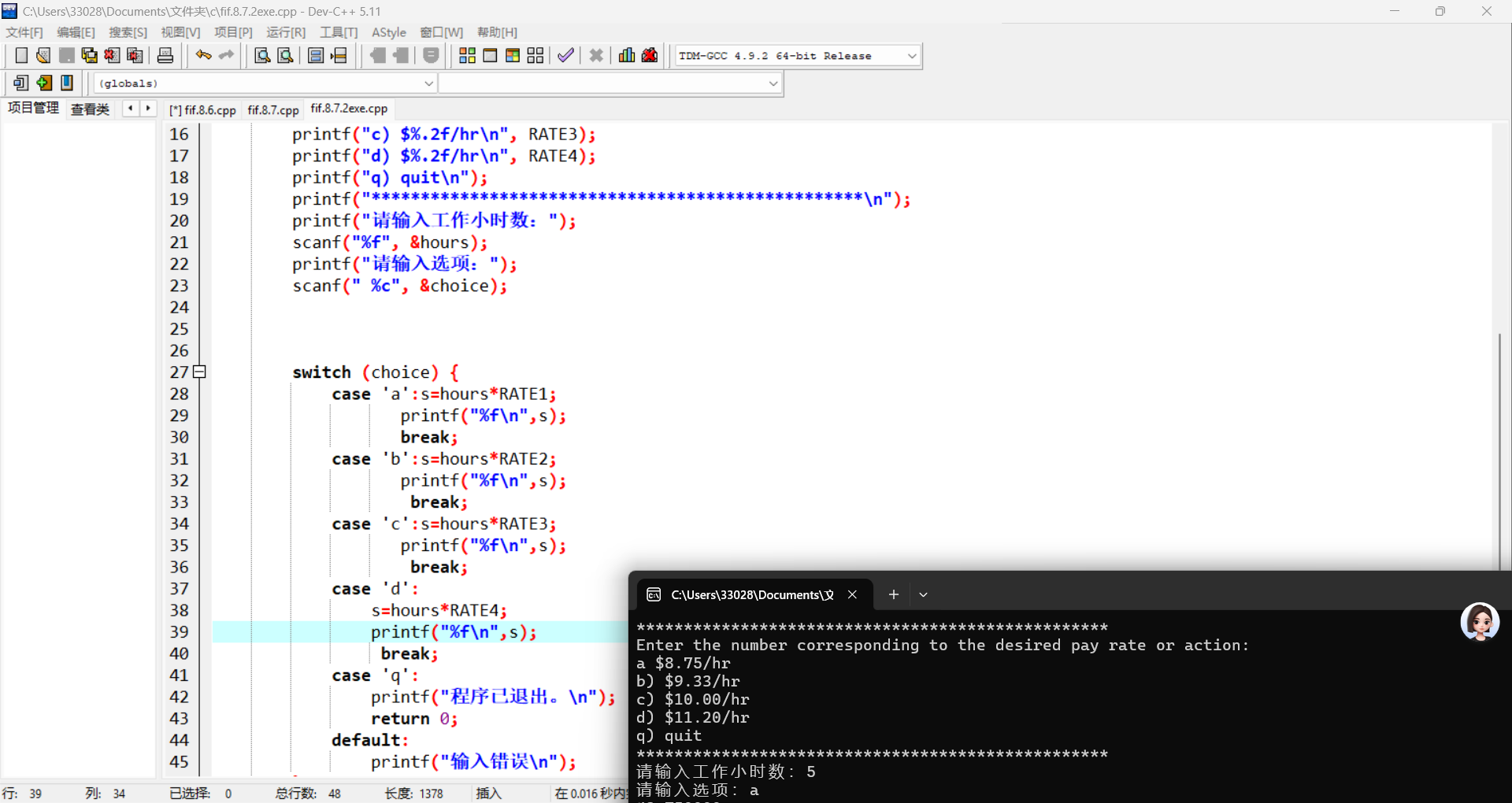Click the first icon in the second toolbar row
The image size is (1512, 803).
tap(21, 83)
